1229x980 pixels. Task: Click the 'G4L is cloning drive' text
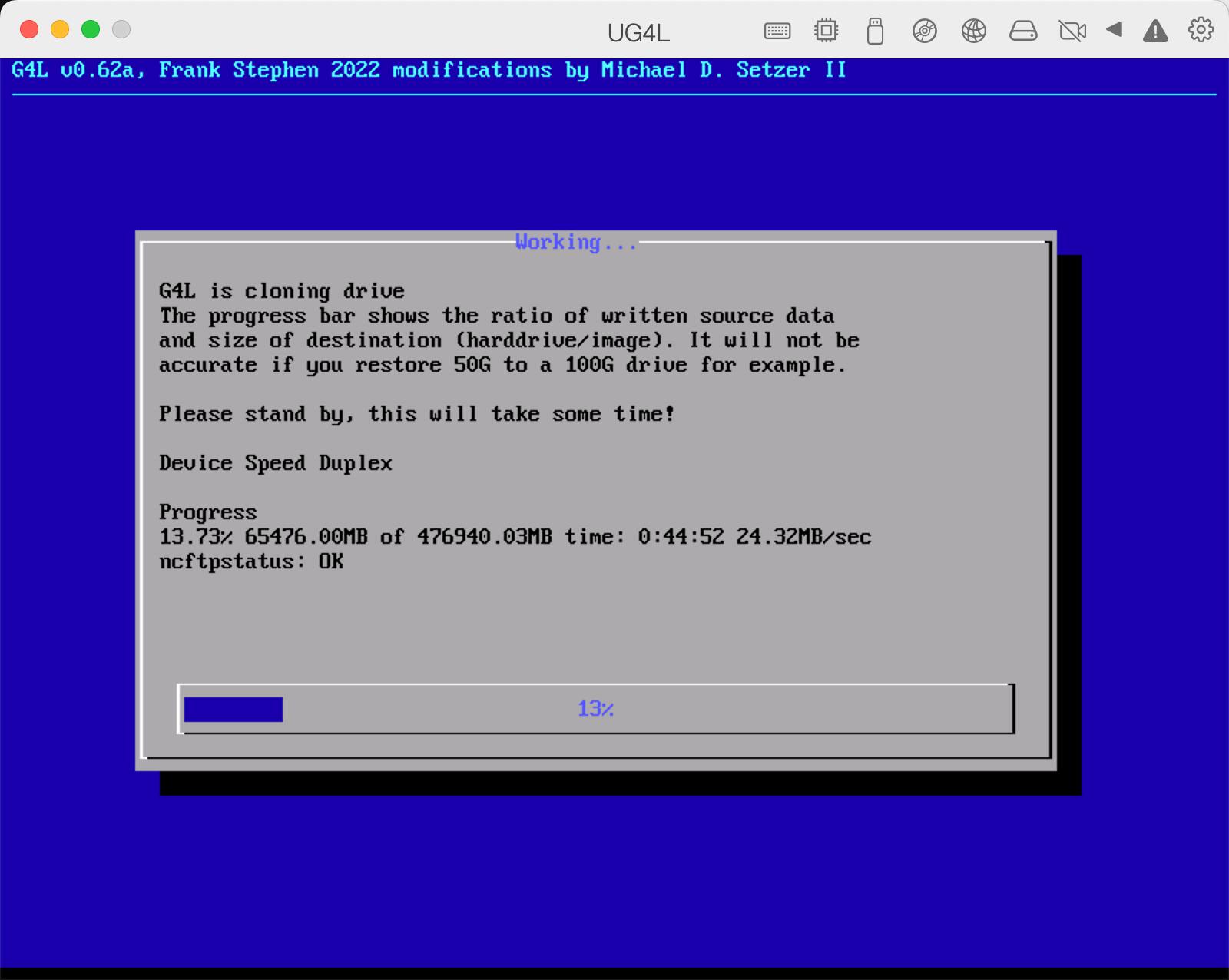pyautogui.click(x=282, y=291)
